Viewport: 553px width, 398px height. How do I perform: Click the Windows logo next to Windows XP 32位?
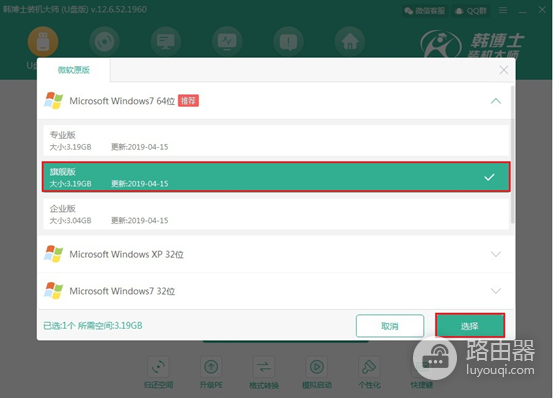coord(53,254)
